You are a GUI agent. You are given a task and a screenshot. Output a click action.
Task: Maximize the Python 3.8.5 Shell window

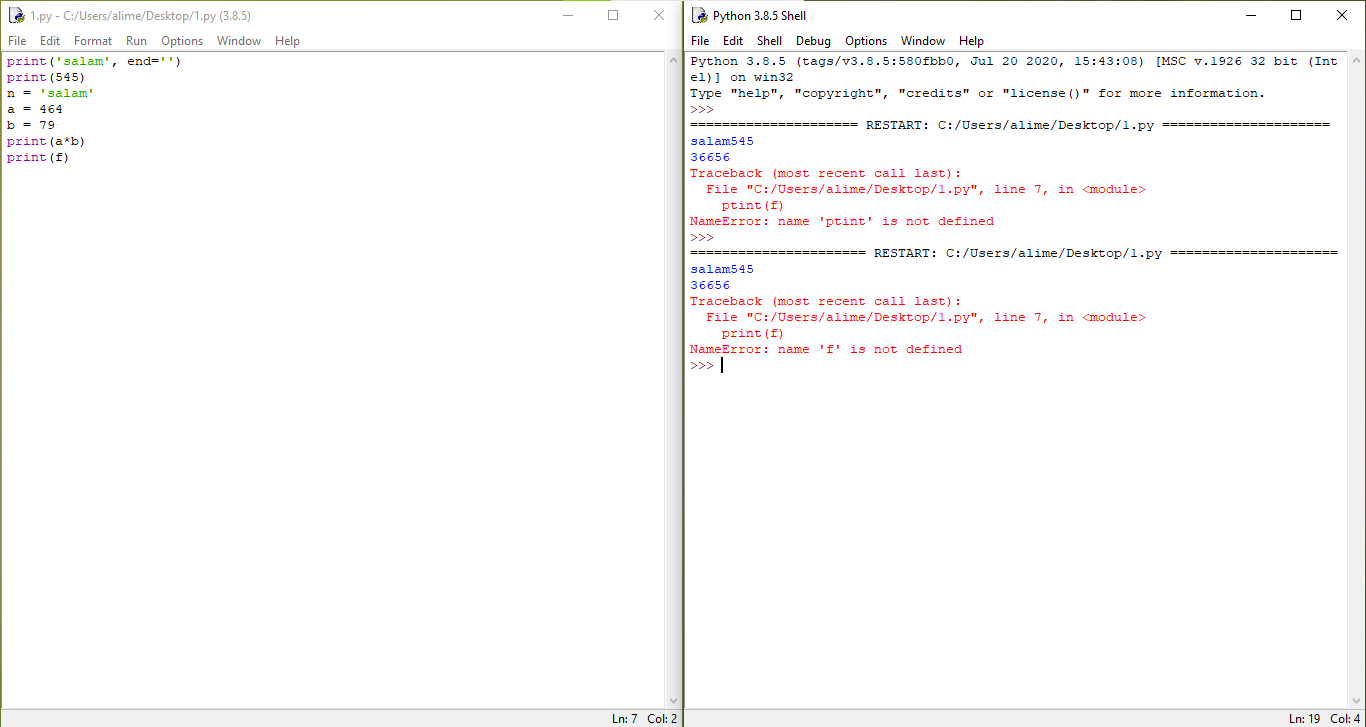tap(1296, 15)
